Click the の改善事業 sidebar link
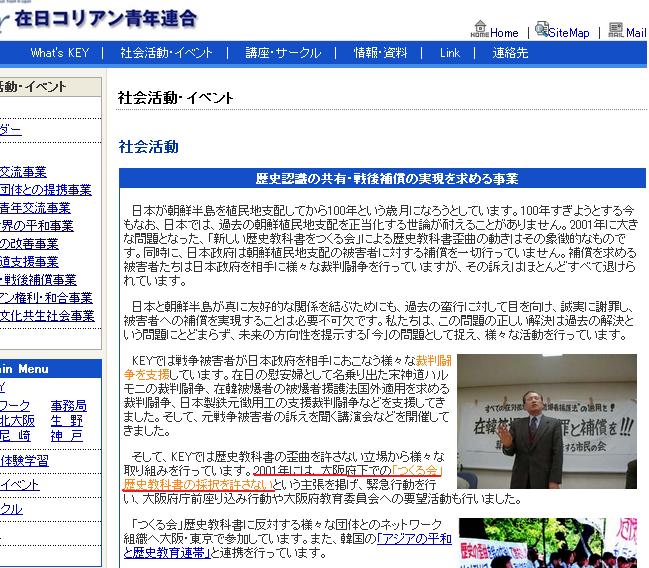649x568 pixels. [x=29, y=244]
